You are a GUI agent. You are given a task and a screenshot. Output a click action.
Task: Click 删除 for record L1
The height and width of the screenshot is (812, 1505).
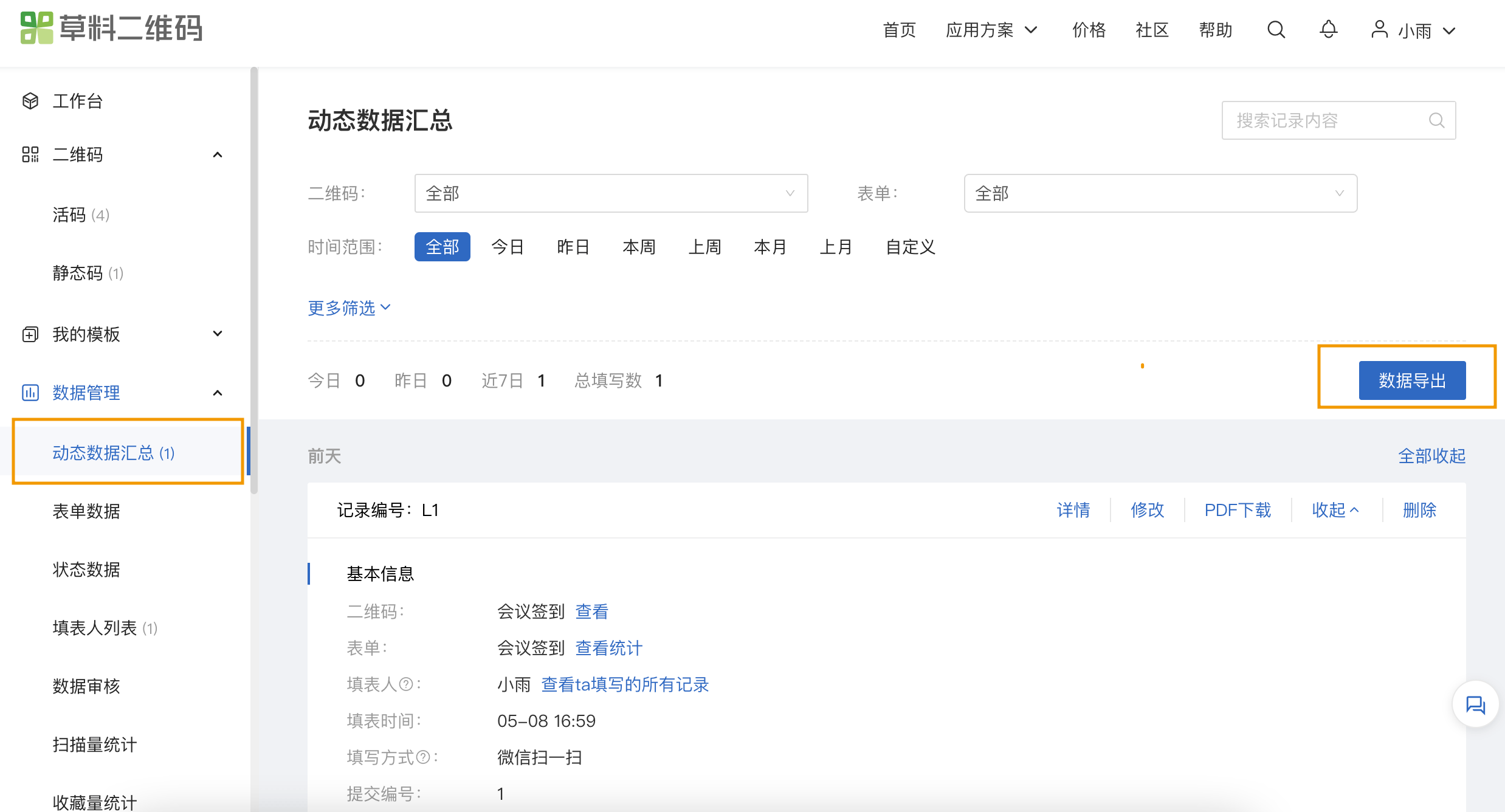click(x=1419, y=510)
